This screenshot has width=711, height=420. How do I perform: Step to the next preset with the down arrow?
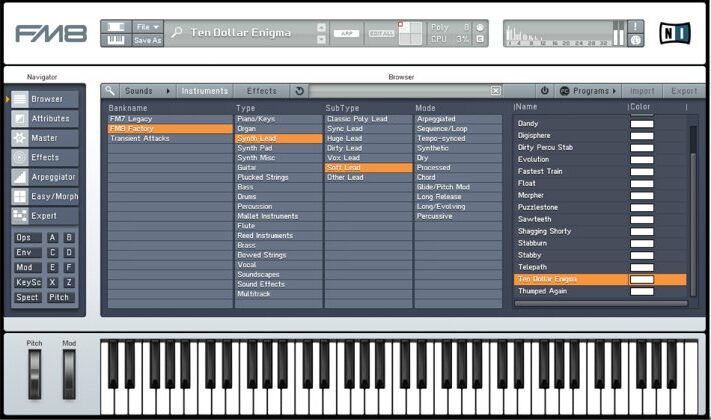point(321,39)
